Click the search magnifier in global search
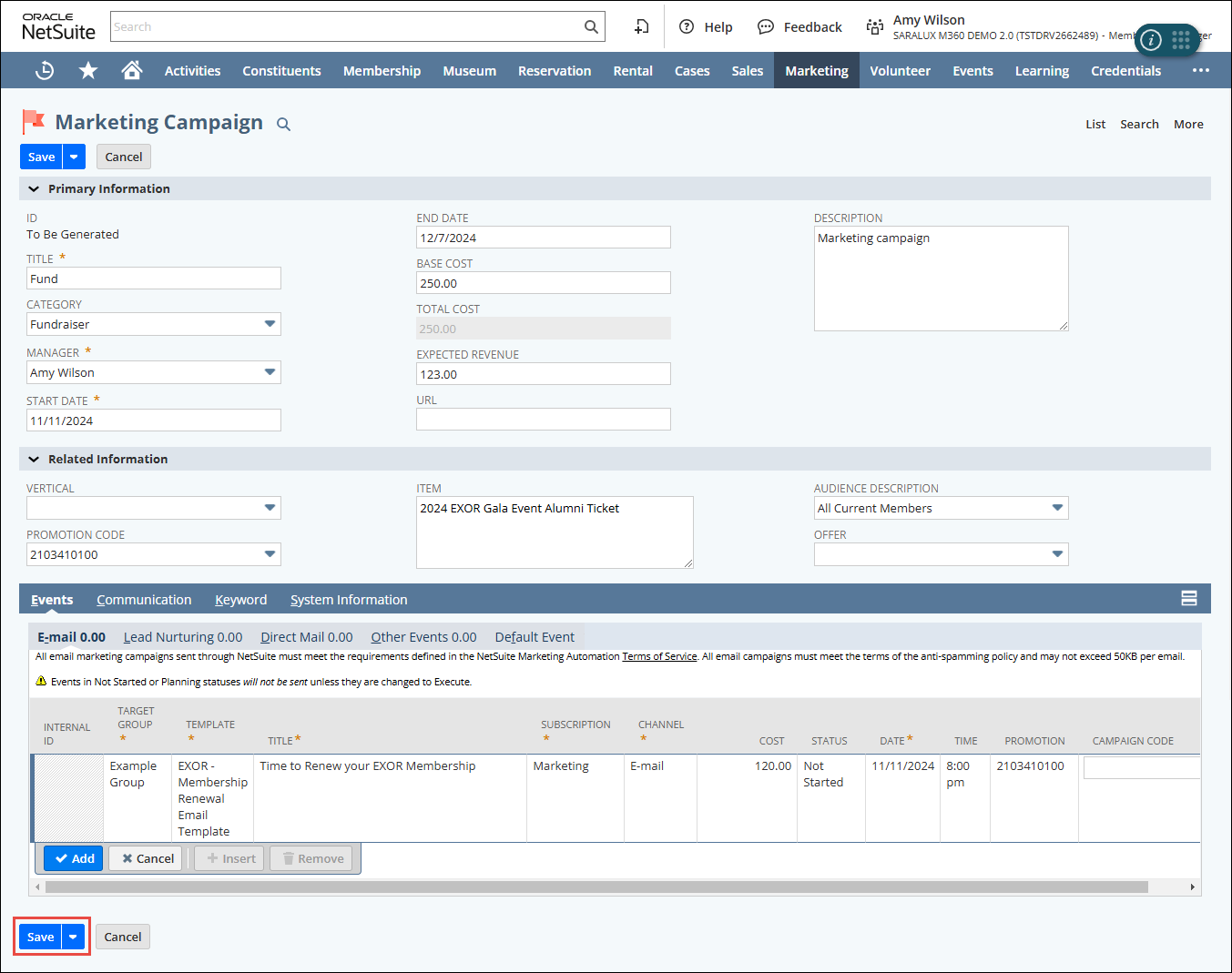1232x973 pixels. (591, 27)
